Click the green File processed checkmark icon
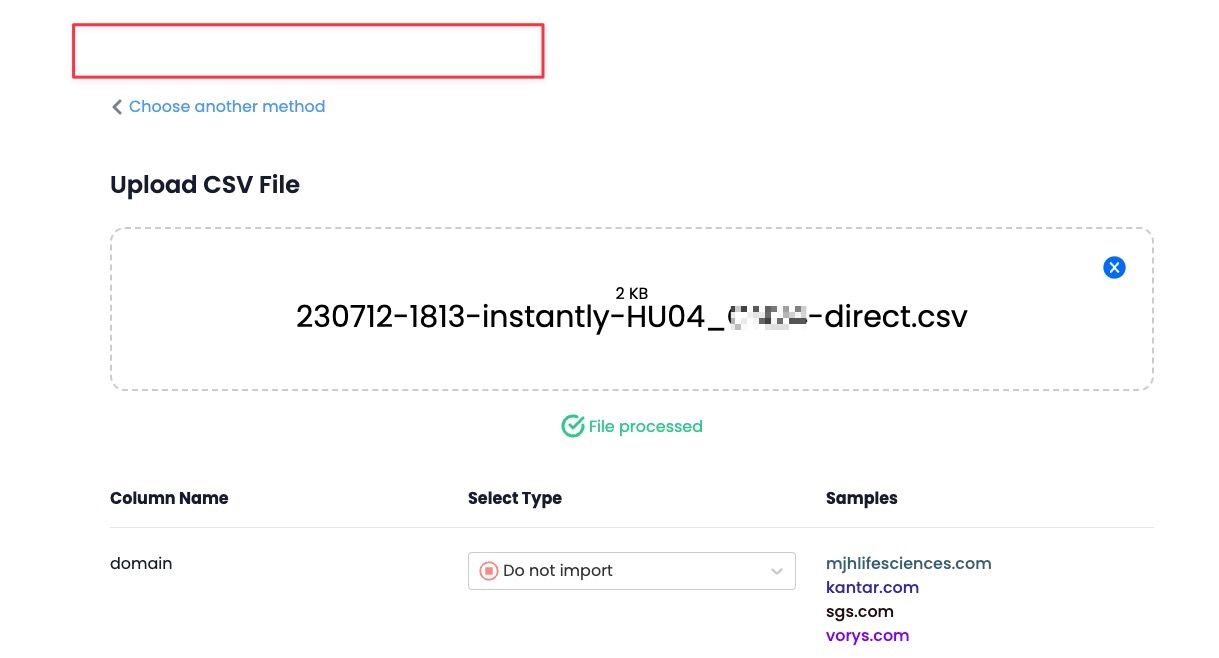The image size is (1219, 658). [x=572, y=427]
